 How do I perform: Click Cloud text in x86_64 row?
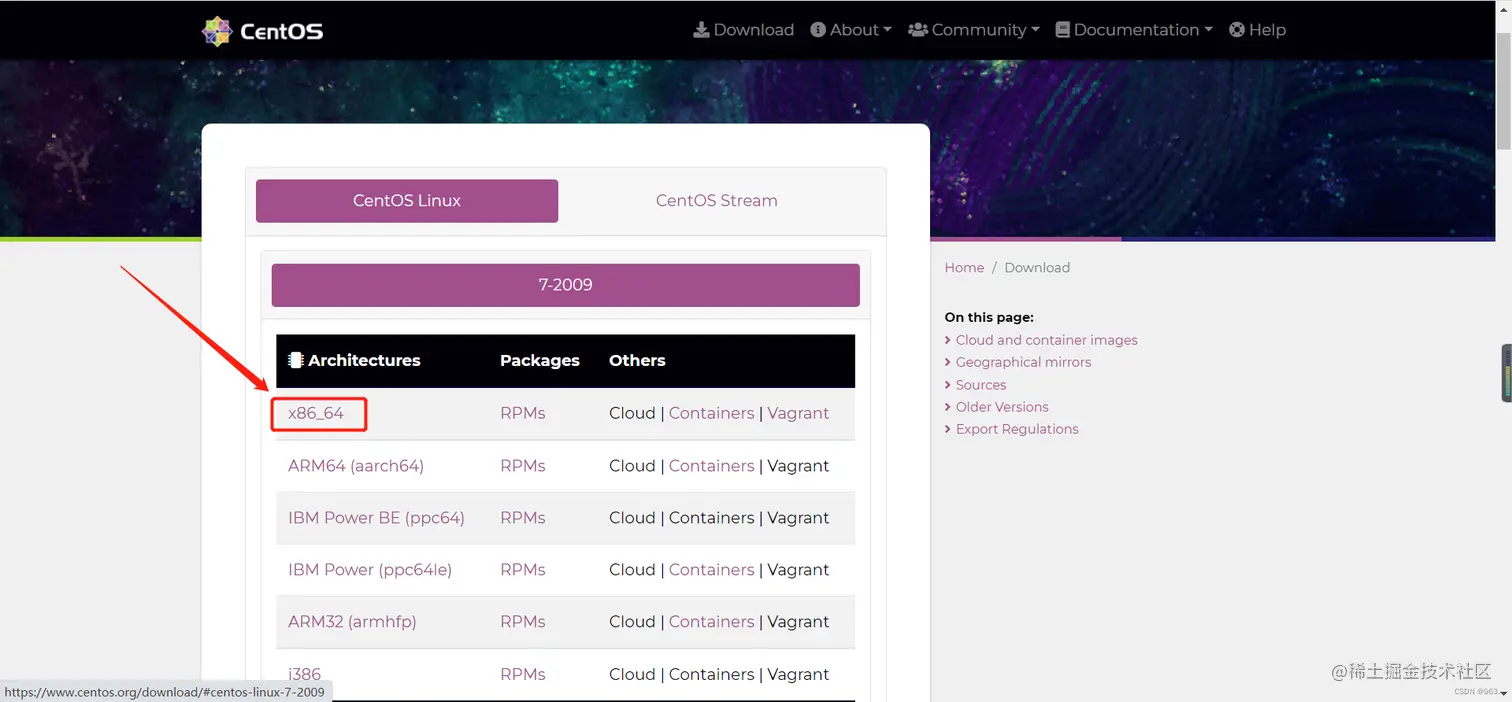click(x=632, y=413)
